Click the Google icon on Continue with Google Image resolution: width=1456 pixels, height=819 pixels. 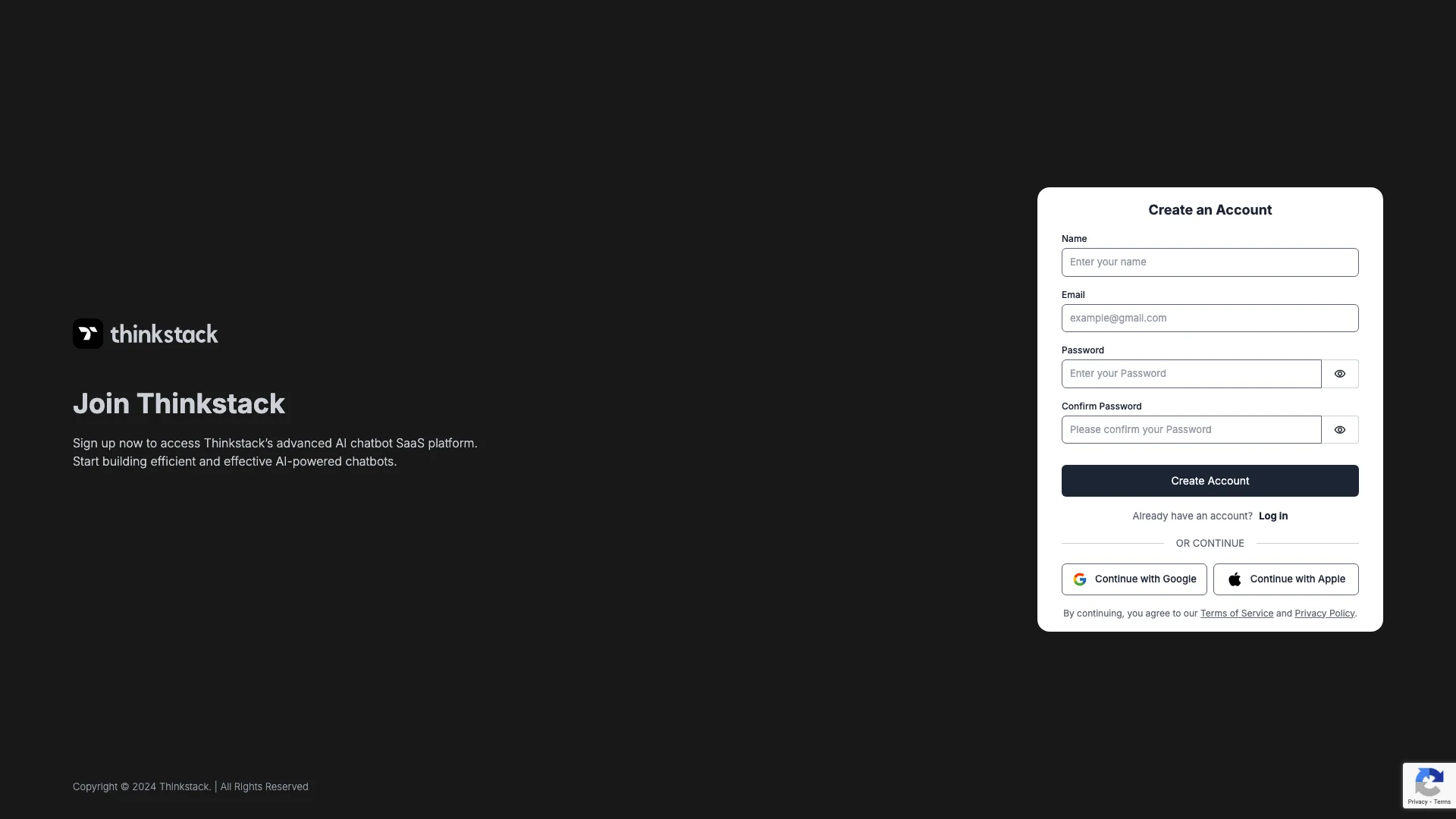pos(1080,580)
